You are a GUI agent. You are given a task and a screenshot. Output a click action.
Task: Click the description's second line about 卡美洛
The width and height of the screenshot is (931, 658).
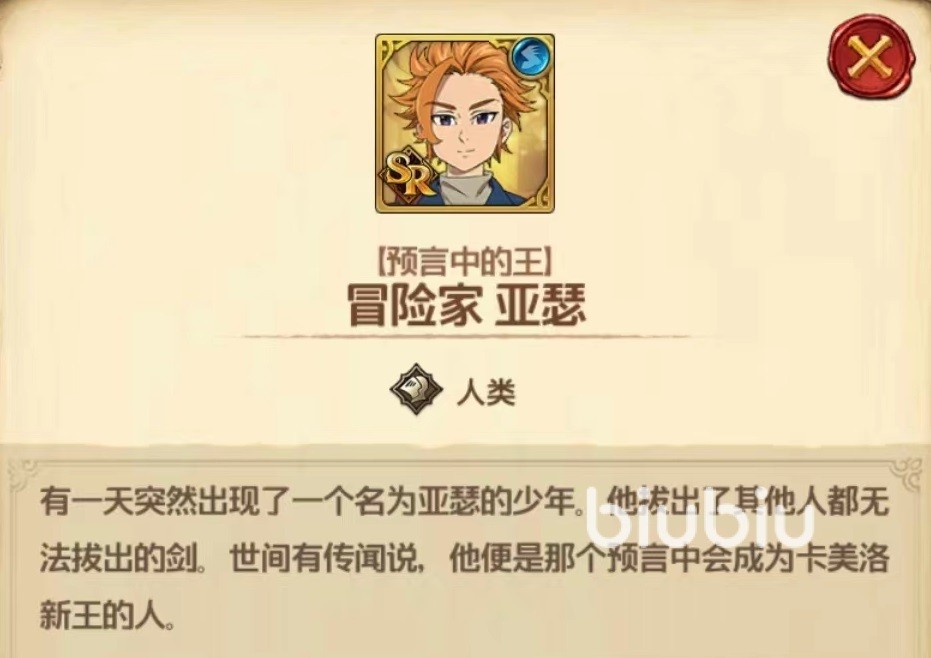click(464, 559)
